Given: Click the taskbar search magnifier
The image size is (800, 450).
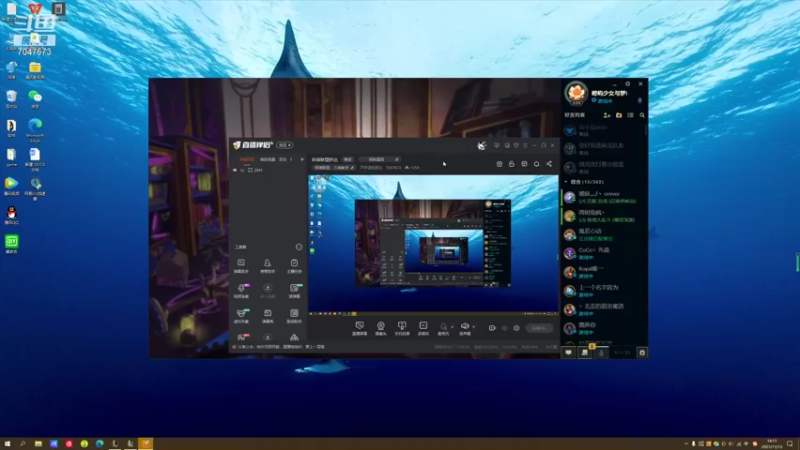Looking at the screenshot, I should pos(22,444).
